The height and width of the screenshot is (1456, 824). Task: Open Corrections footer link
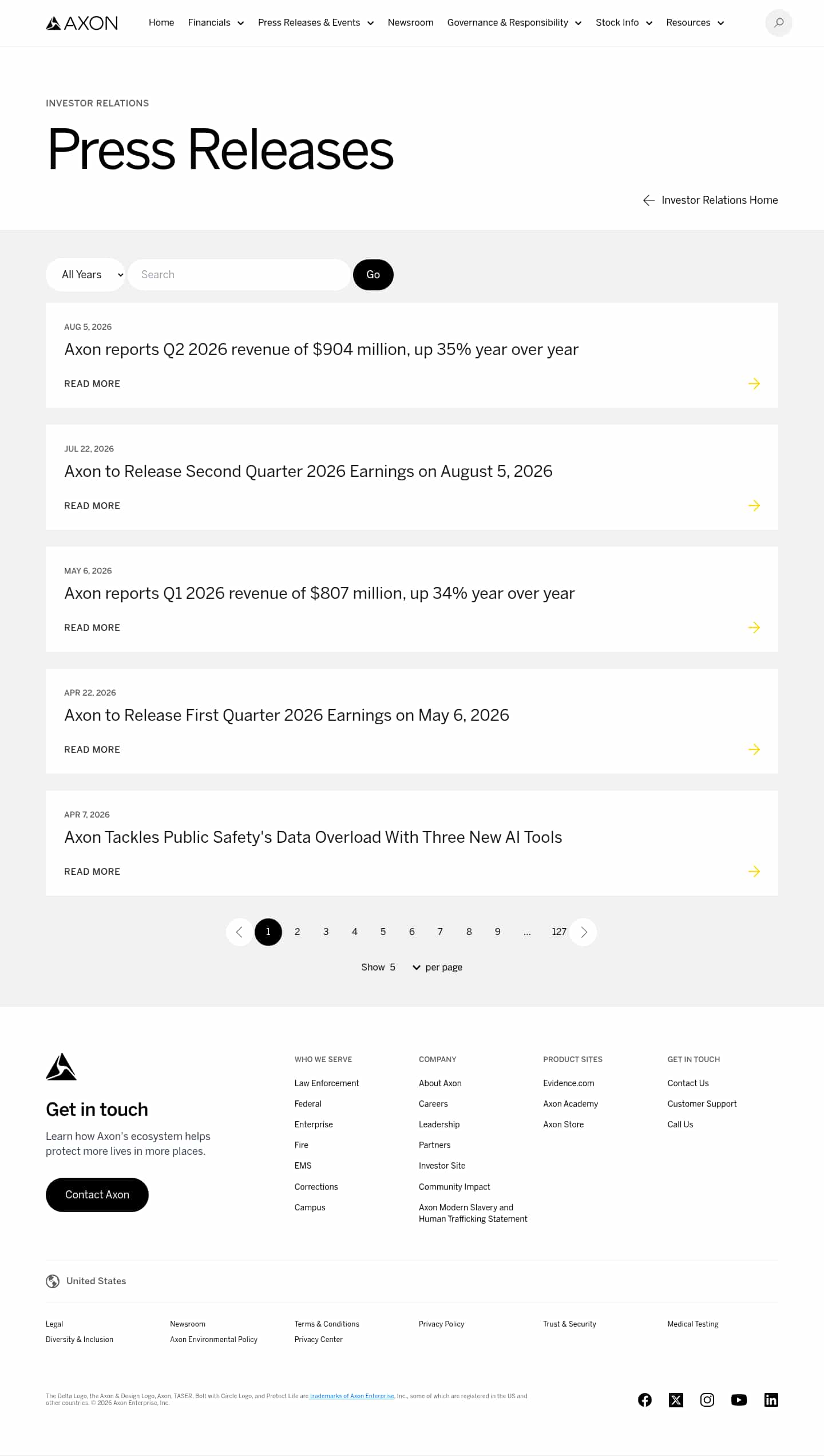(316, 1187)
